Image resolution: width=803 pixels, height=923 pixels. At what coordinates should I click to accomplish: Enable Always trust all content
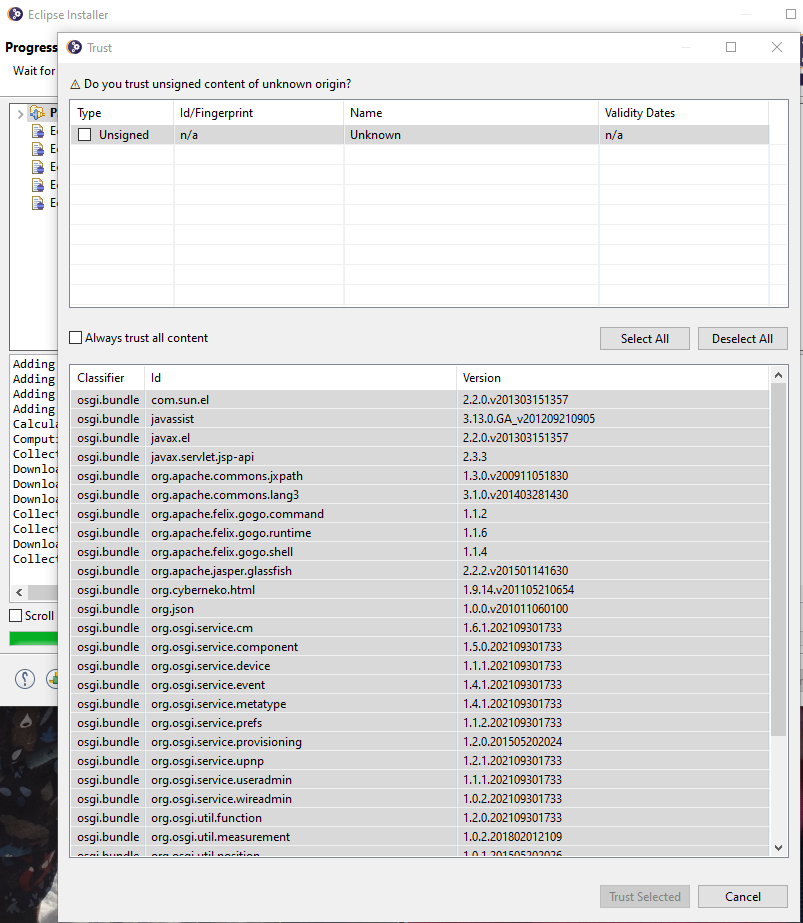[x=75, y=338]
